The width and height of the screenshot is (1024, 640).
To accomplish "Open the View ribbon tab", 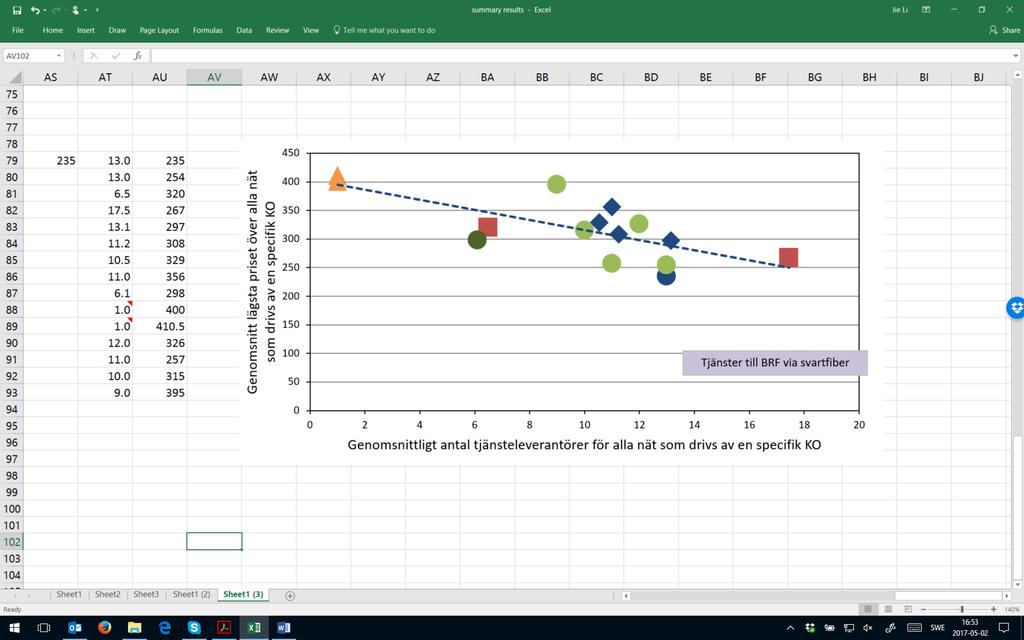I will [311, 30].
